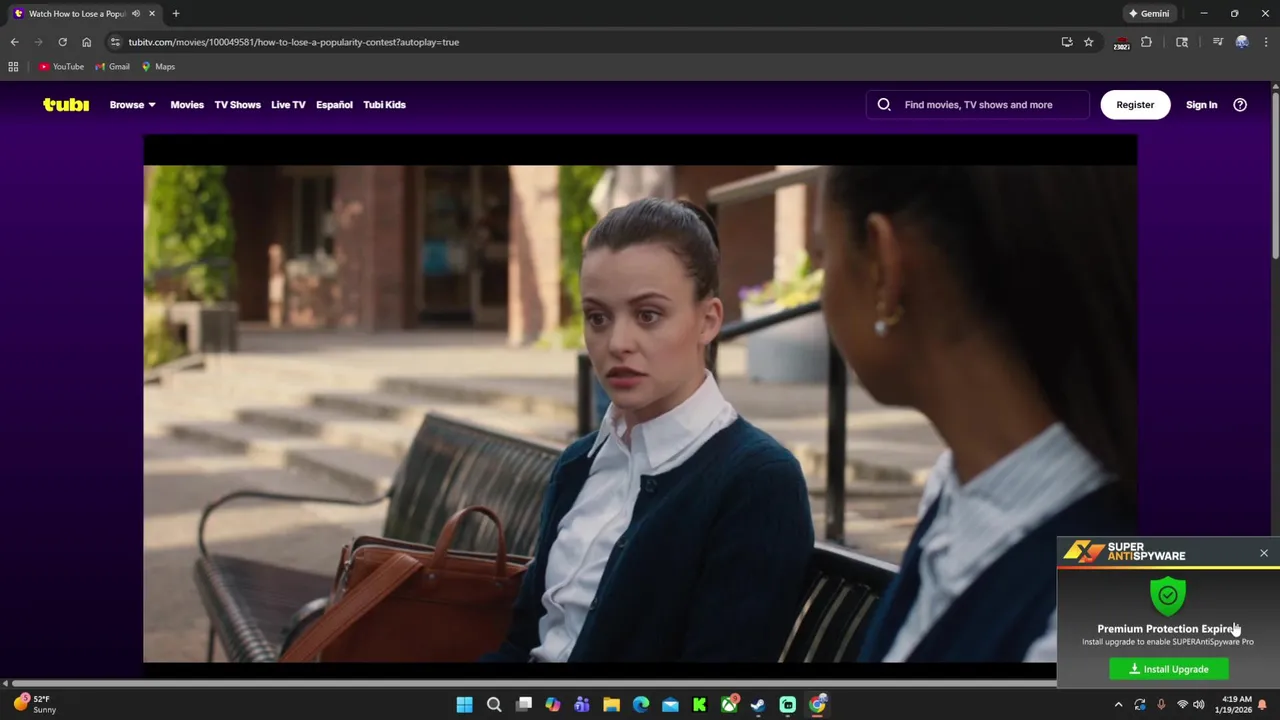Open the TV Shows section
1280x720 pixels.
pyautogui.click(x=237, y=104)
